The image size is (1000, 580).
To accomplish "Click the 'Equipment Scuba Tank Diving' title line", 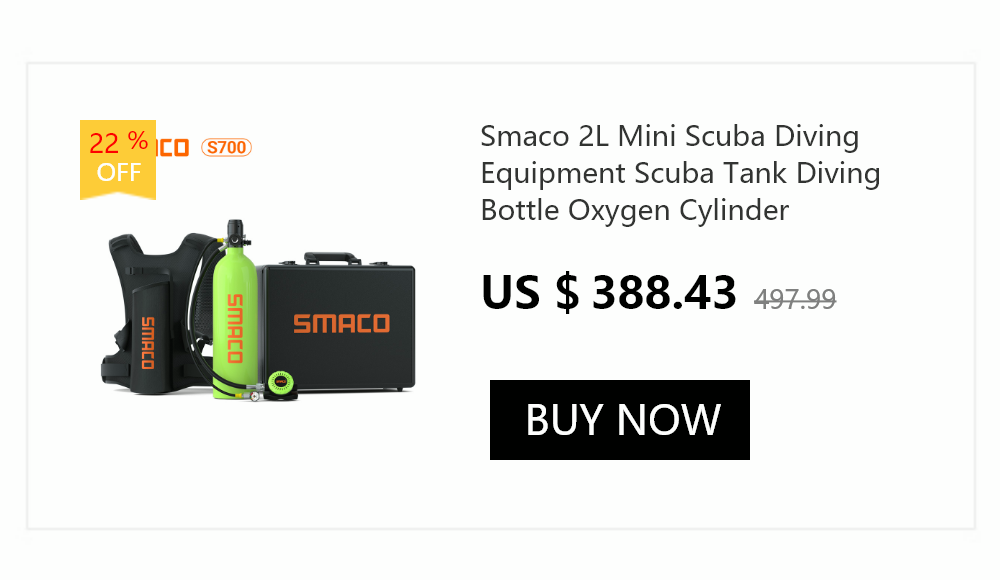I will click(x=680, y=174).
